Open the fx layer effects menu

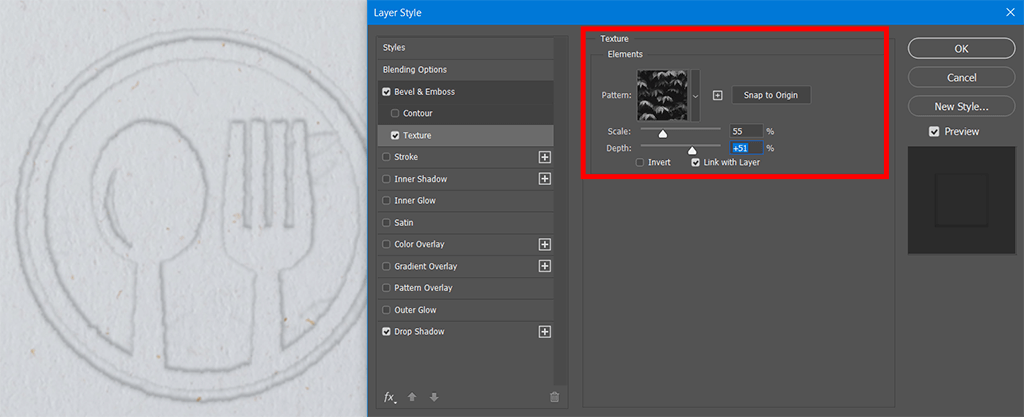coord(390,397)
